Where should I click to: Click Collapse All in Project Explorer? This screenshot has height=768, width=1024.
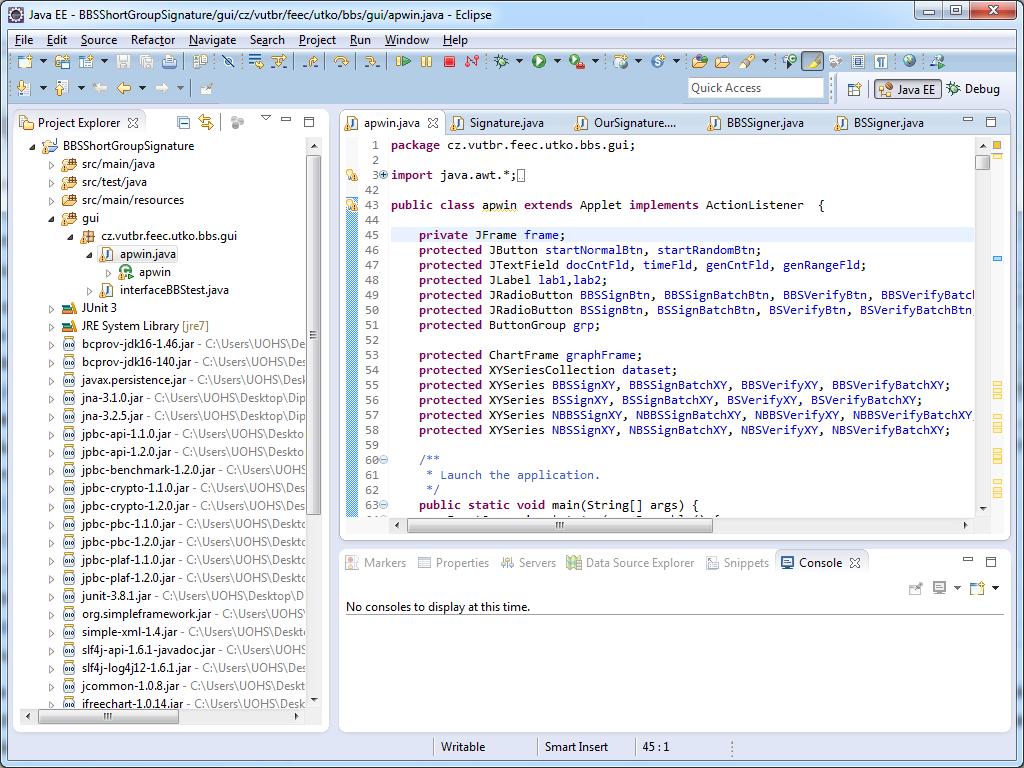184,122
